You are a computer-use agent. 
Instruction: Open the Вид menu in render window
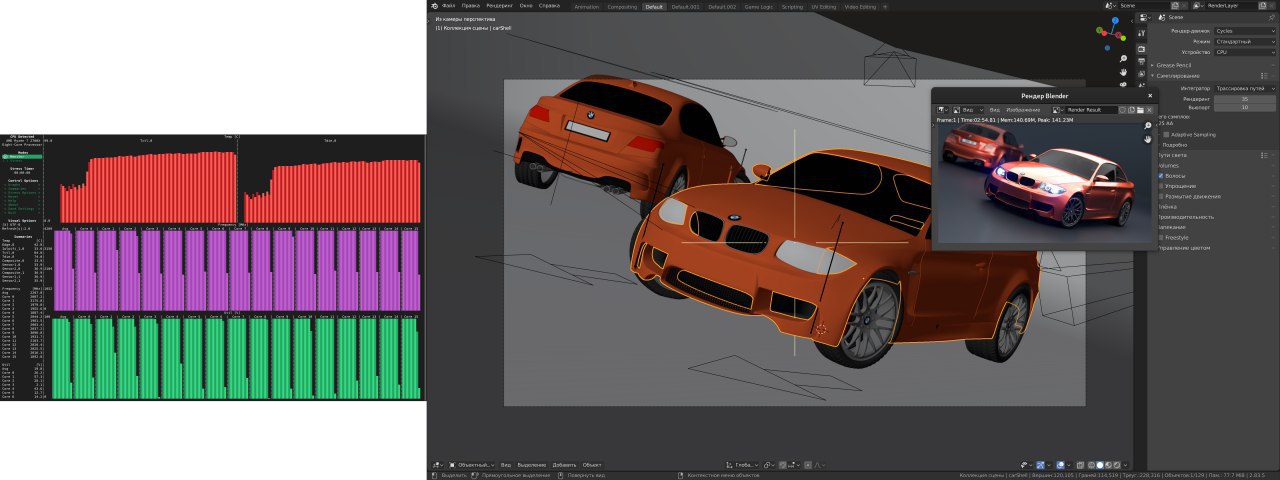click(x=995, y=110)
